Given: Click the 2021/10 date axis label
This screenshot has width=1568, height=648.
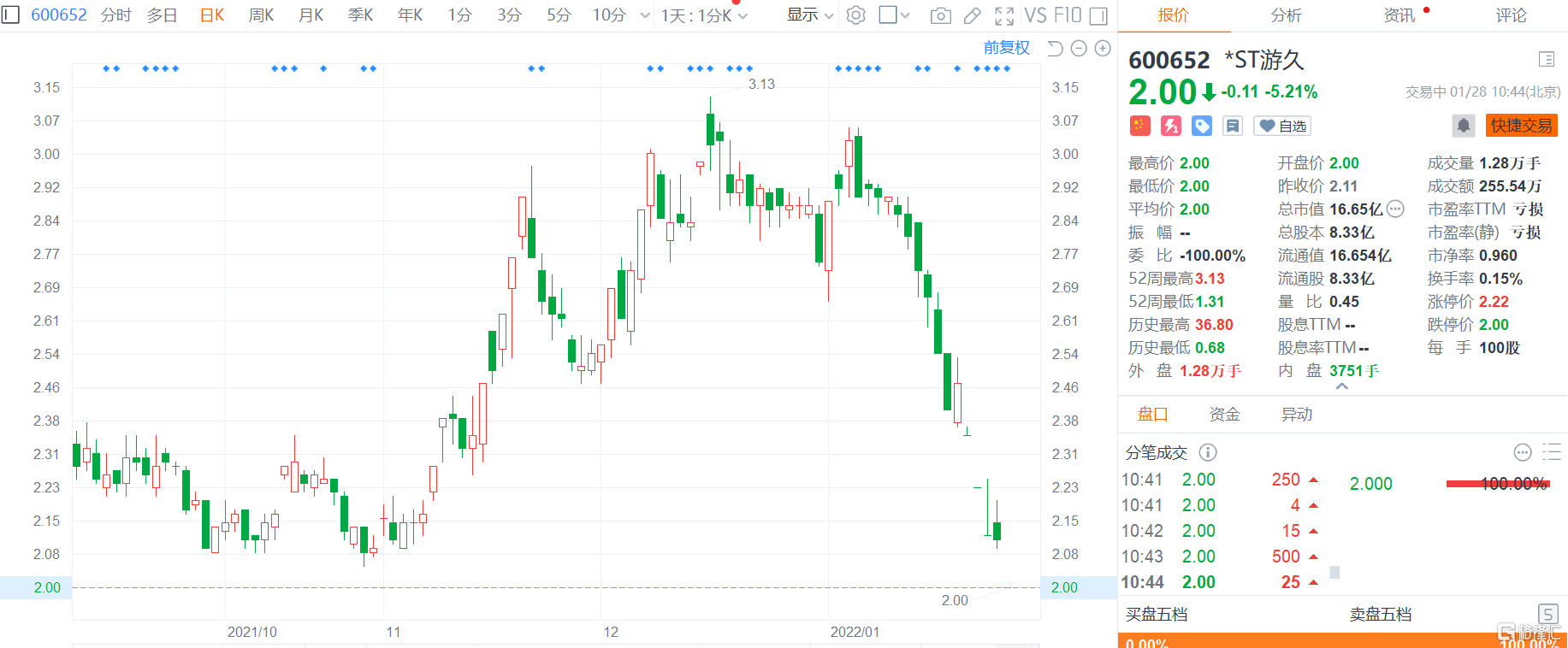Looking at the screenshot, I should tap(251, 632).
